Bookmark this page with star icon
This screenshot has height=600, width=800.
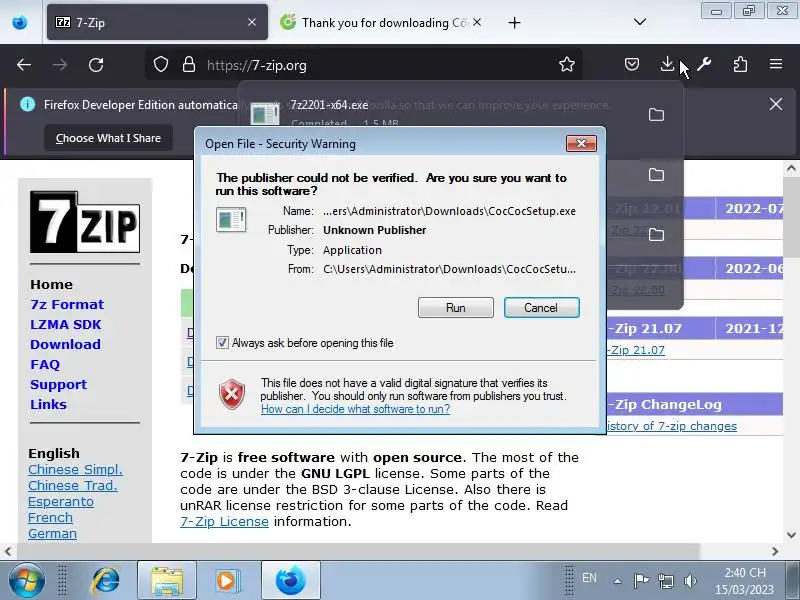coord(567,64)
